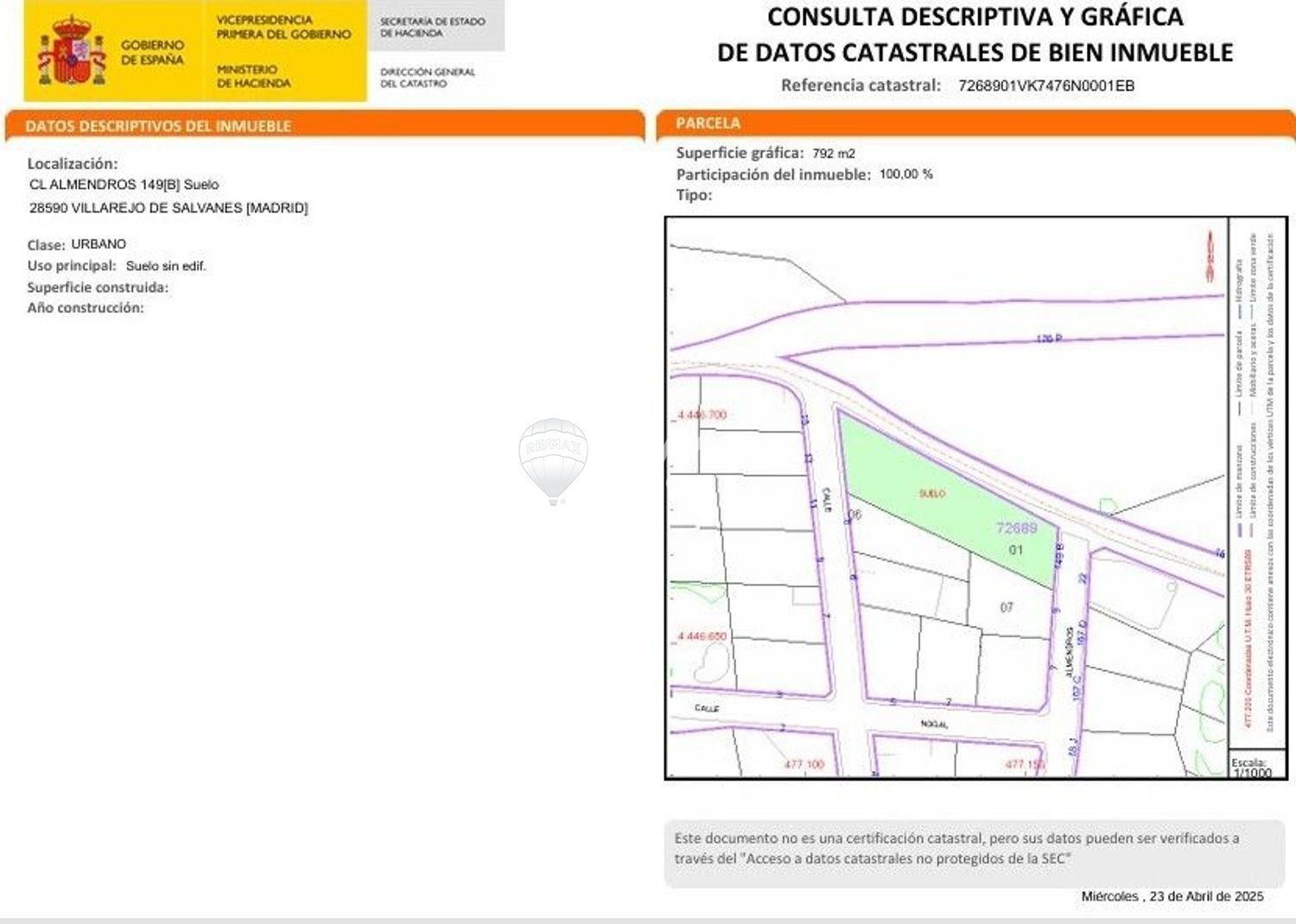Click the vertical map legend strip

click(x=1257, y=482)
